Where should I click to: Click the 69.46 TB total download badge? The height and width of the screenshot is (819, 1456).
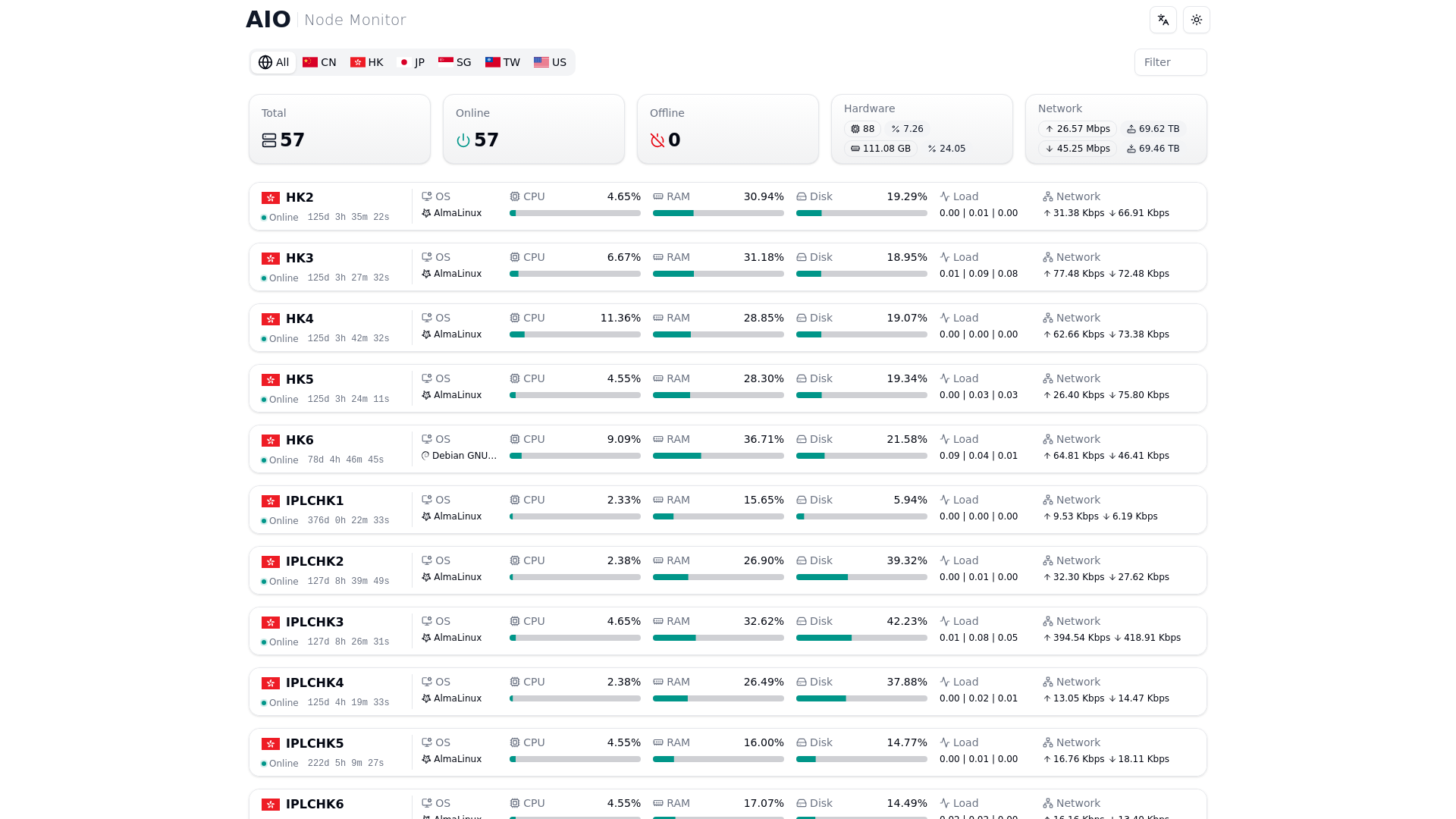pos(1153,149)
